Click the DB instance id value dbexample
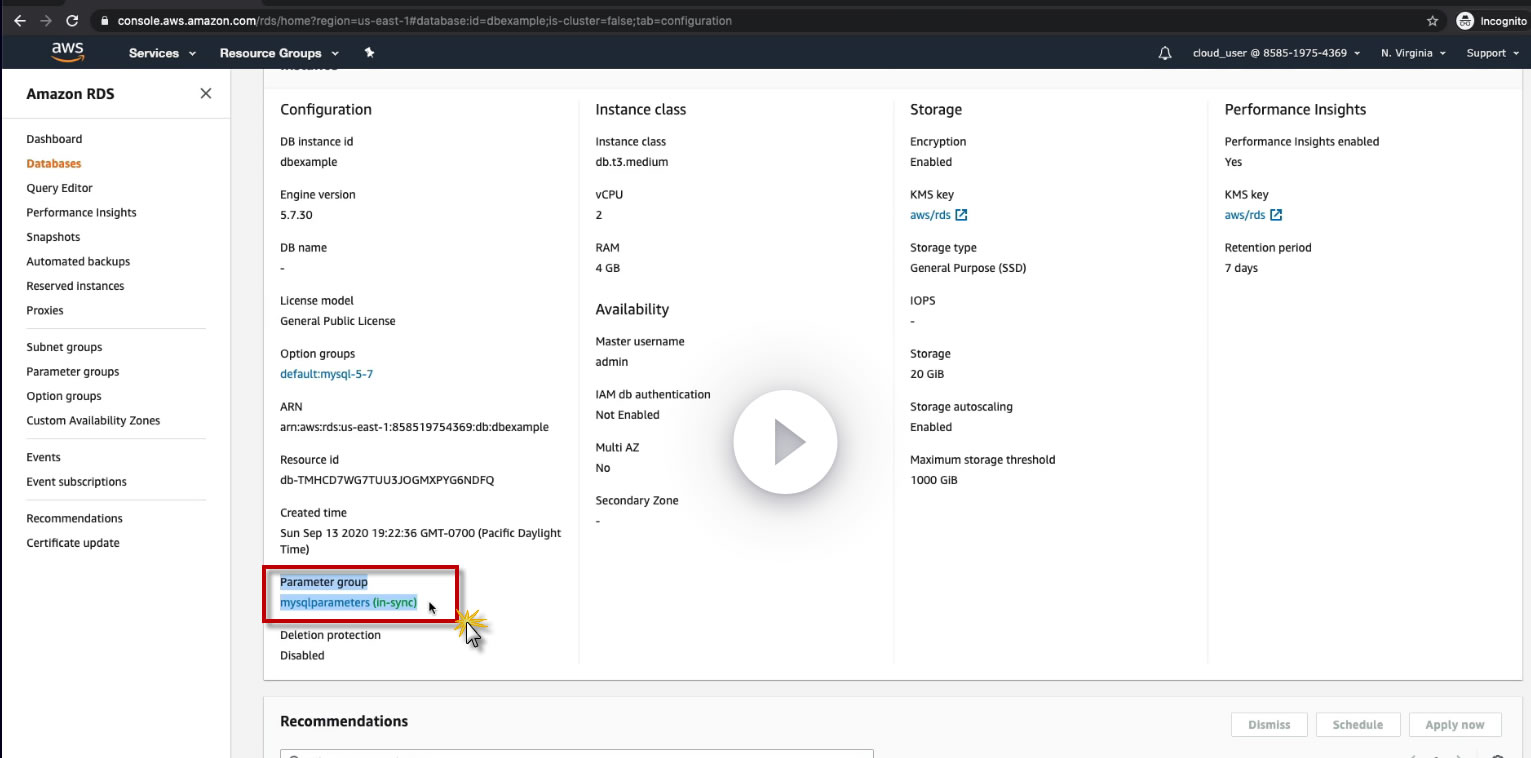Image resolution: width=1531 pixels, height=758 pixels. [309, 162]
